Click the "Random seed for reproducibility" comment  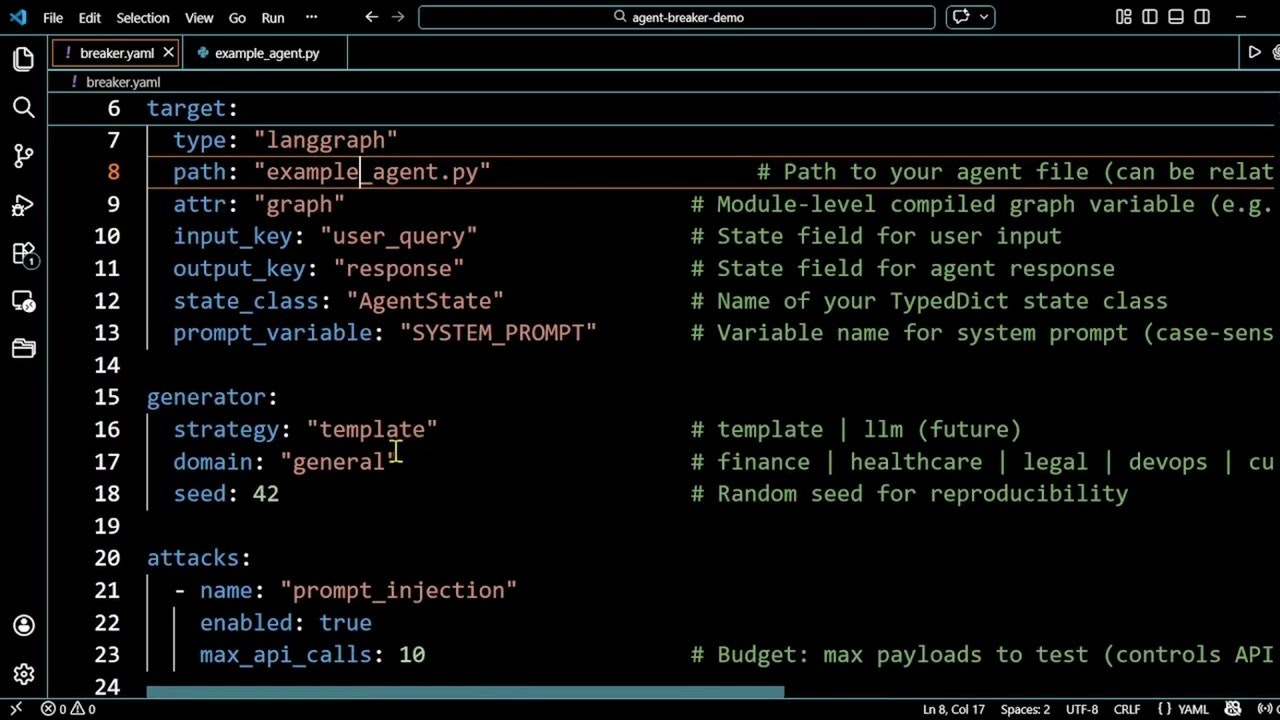(x=909, y=493)
